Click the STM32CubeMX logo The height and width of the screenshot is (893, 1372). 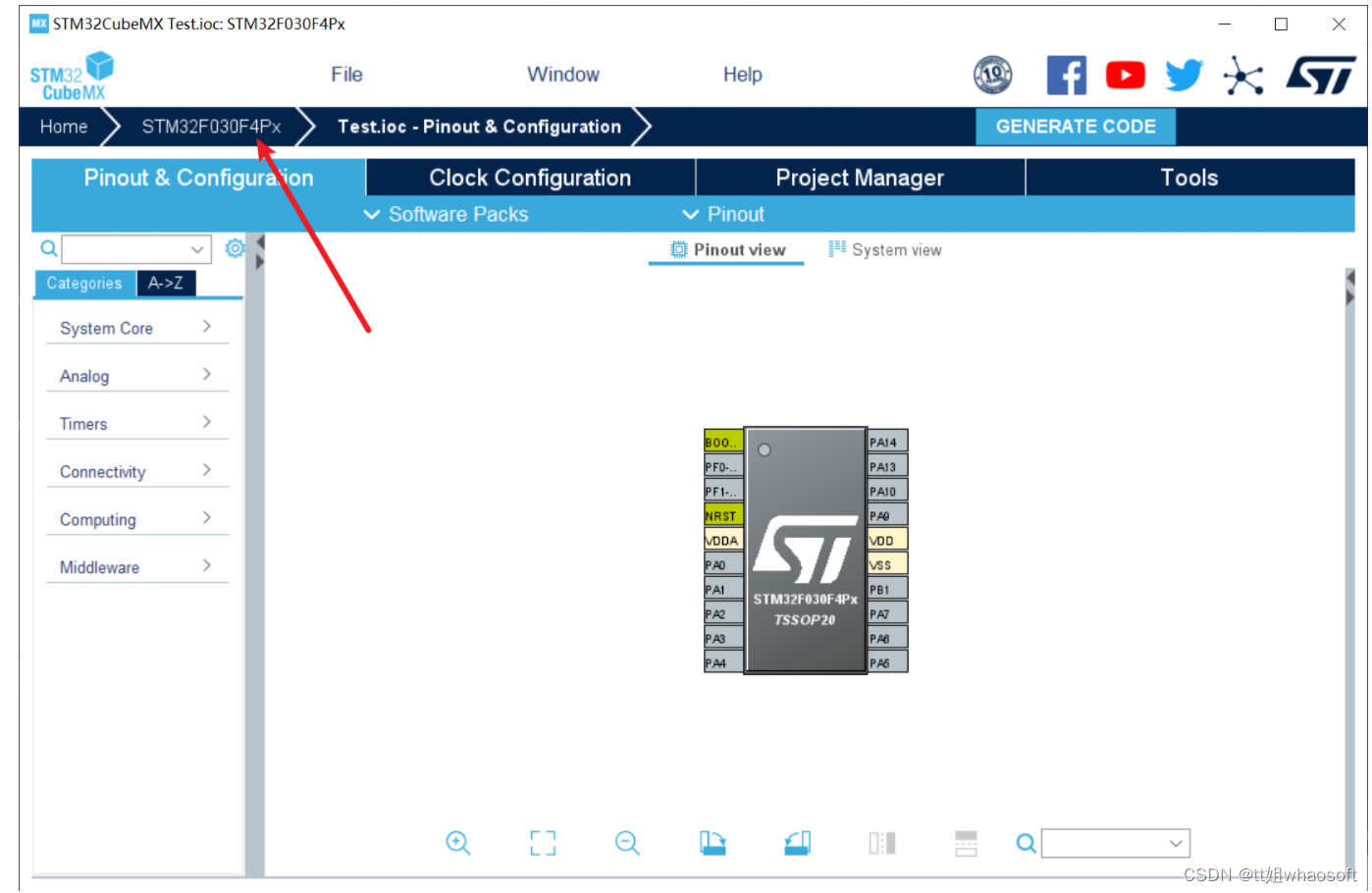(x=72, y=77)
